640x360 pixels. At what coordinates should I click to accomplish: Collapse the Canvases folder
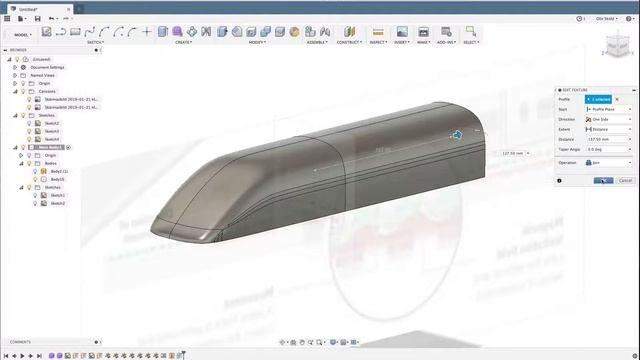[x=15, y=91]
